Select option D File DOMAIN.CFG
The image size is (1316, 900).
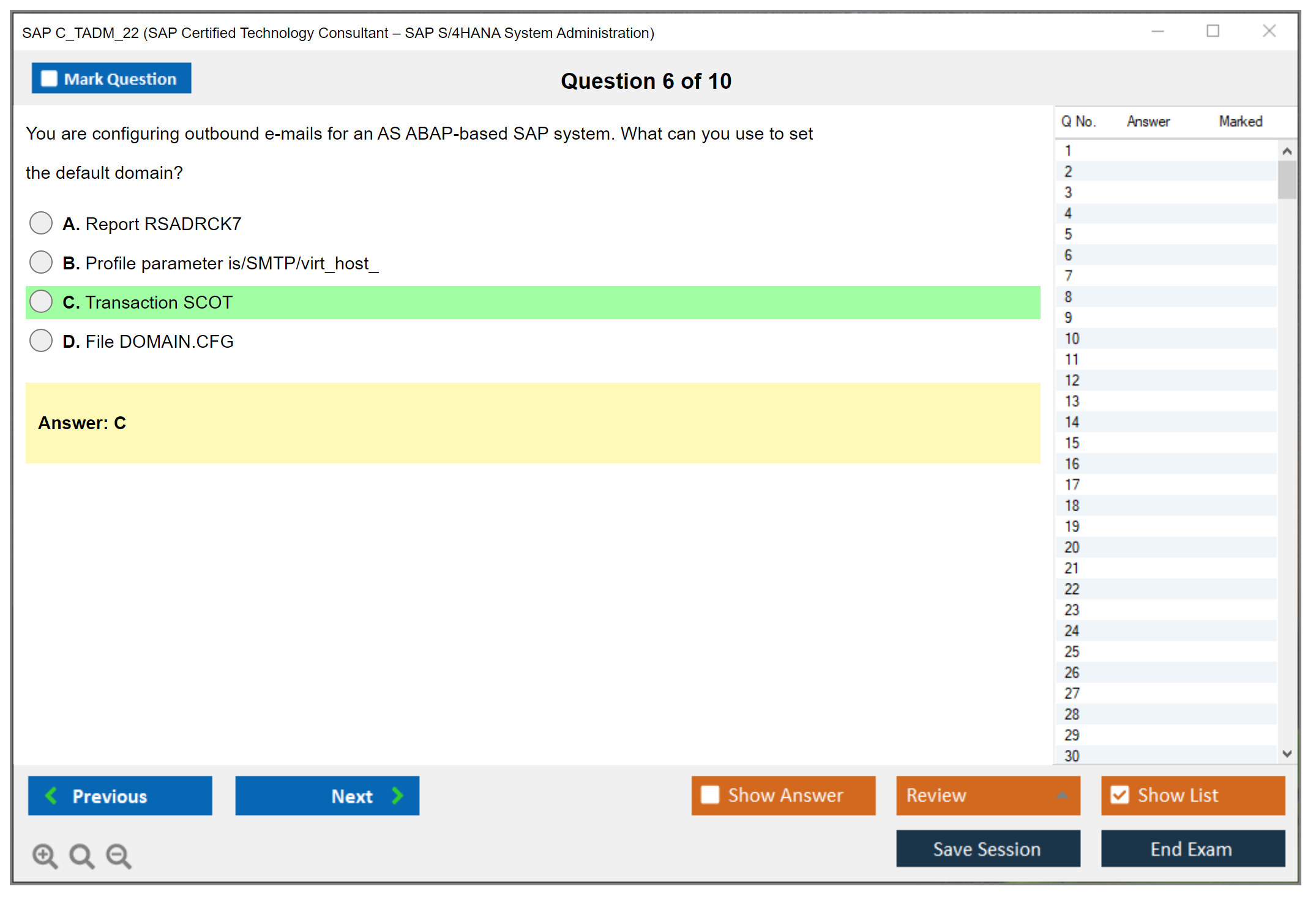(41, 340)
